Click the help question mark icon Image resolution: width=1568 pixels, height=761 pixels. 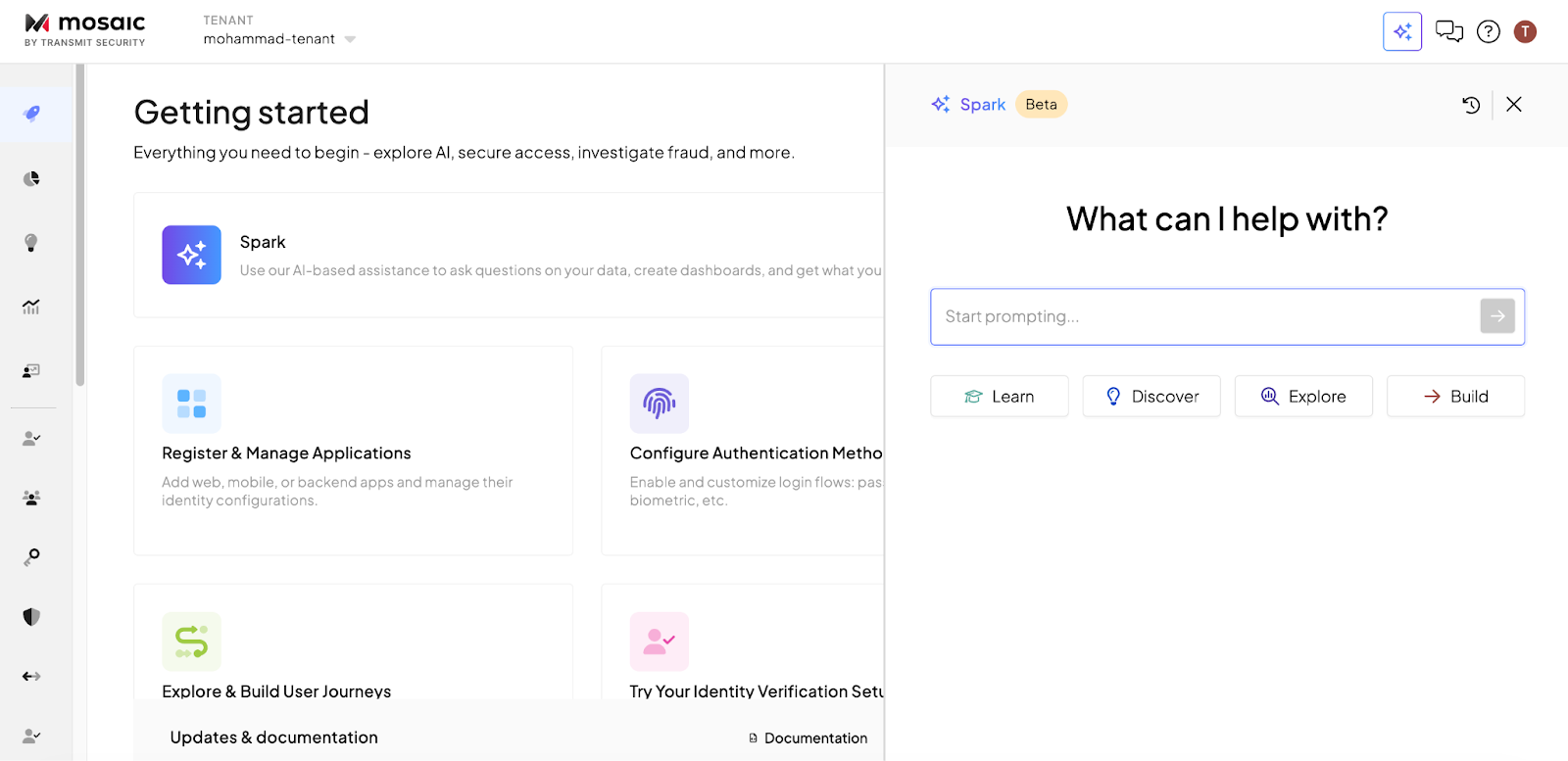tap(1488, 32)
